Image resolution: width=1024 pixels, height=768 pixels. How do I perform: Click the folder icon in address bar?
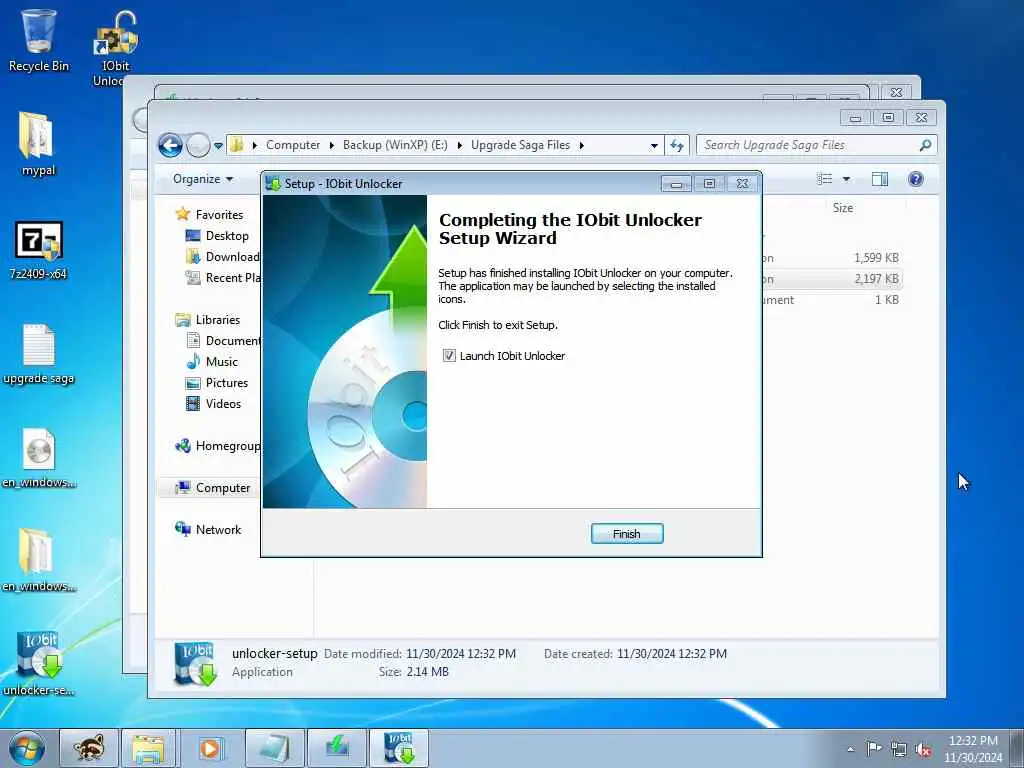(238, 145)
